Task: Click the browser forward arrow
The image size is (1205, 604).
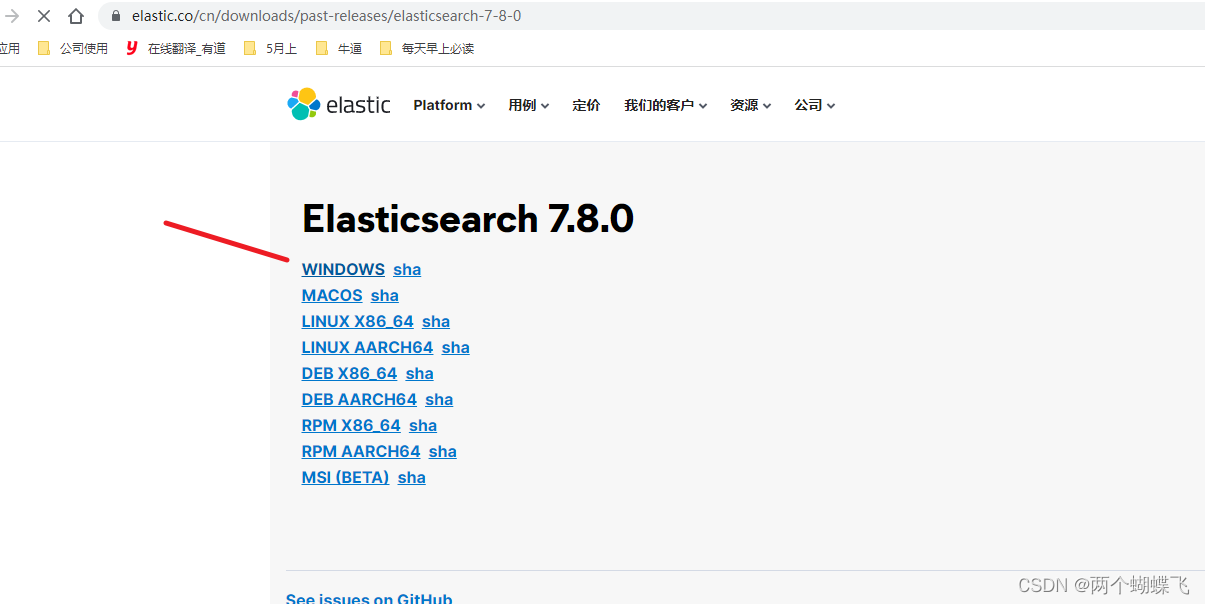Action: coord(12,16)
